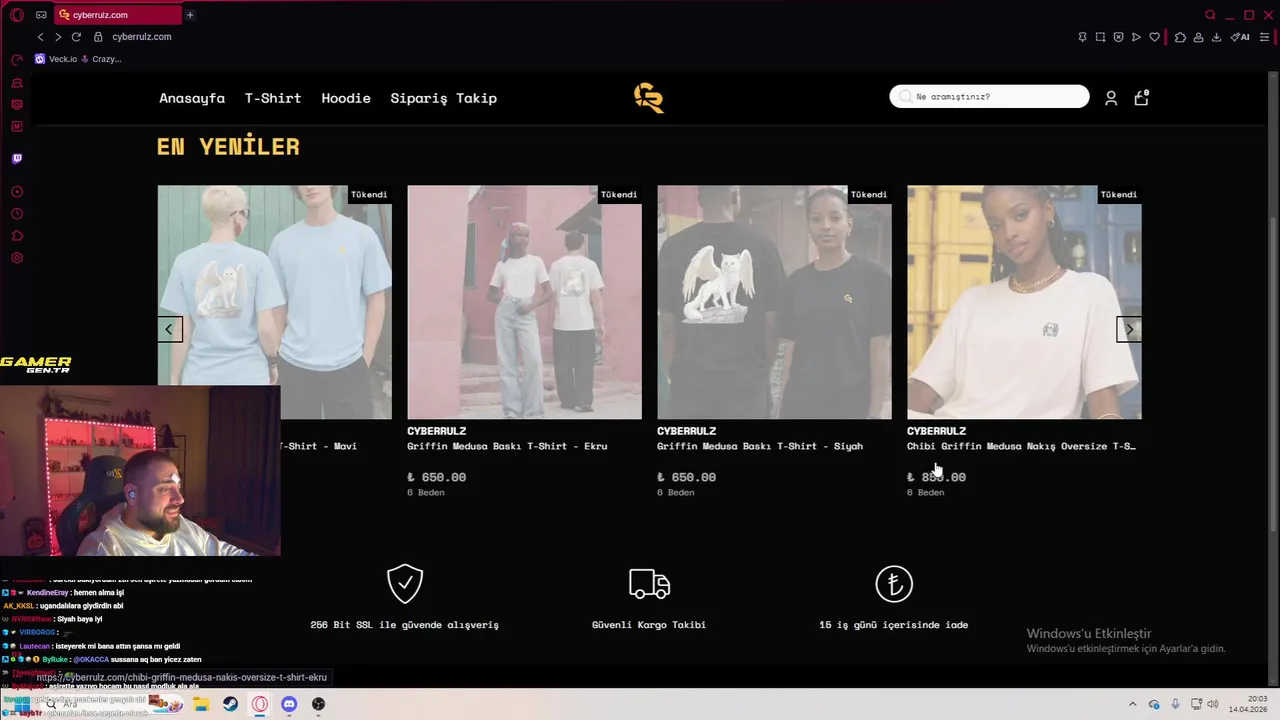Open the Crazy... bookmark

click(101, 59)
